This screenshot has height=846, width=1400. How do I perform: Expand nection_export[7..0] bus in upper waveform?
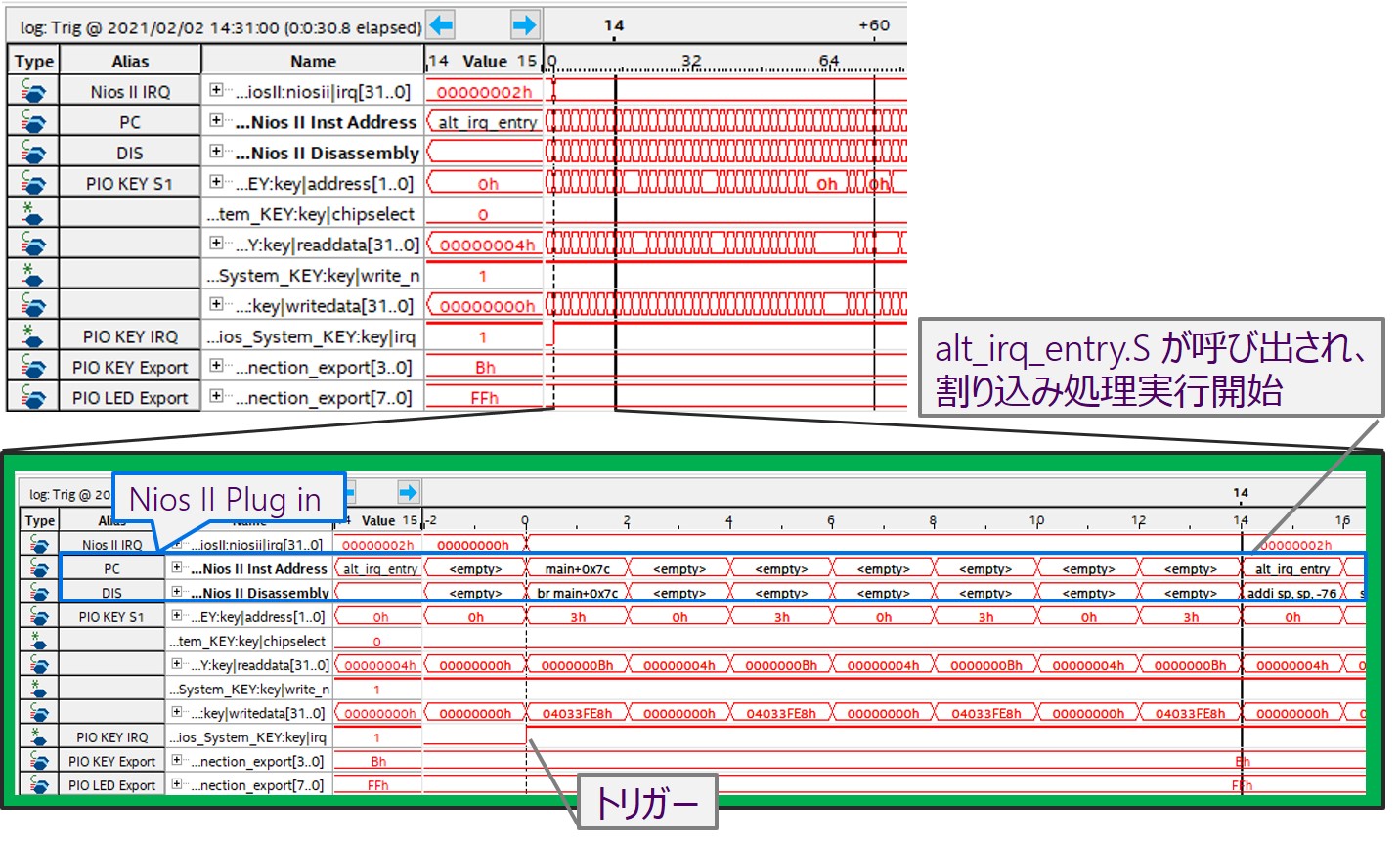click(216, 396)
